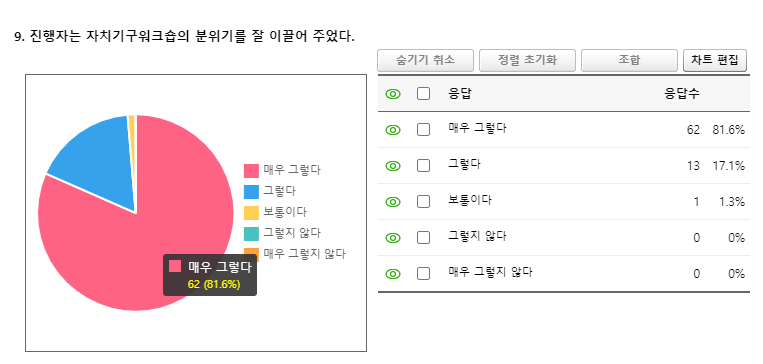Viewport: 763px width, 364px height.
Task: Click the 조합 button
Action: point(629,60)
